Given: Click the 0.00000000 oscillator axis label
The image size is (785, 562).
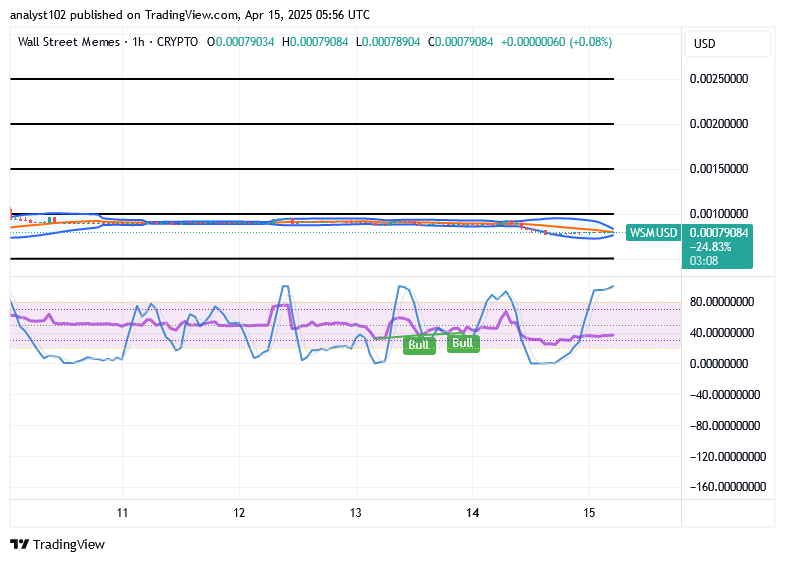Looking at the screenshot, I should (x=719, y=364).
